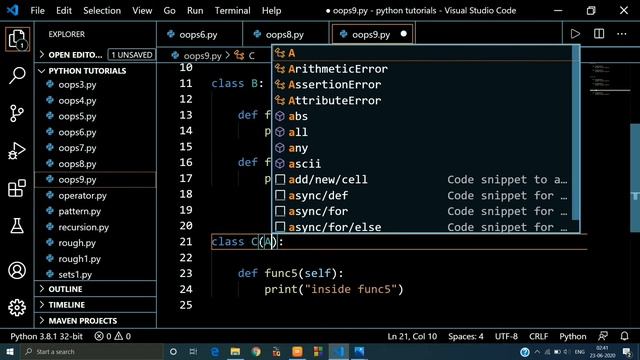Viewport: 640px width, 360px height.
Task: Click the VS Code icon on taskbar
Action: (338, 351)
